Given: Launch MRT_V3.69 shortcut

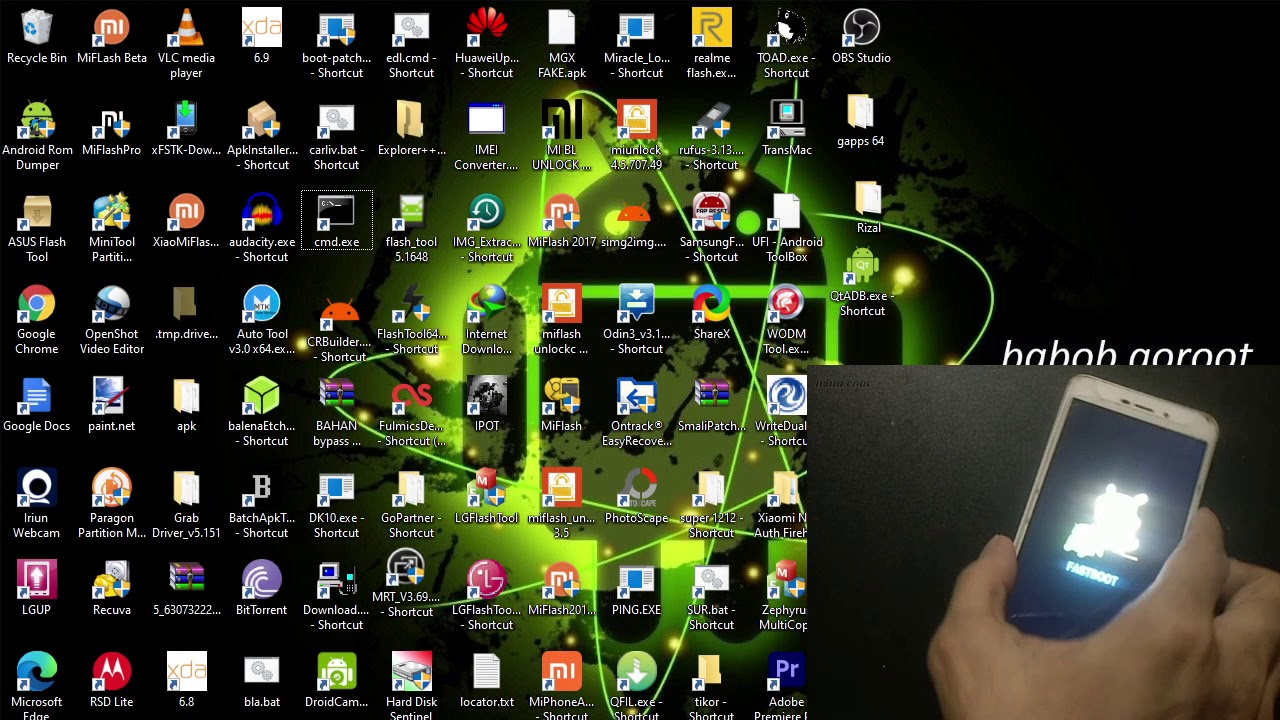Looking at the screenshot, I should pyautogui.click(x=406, y=568).
